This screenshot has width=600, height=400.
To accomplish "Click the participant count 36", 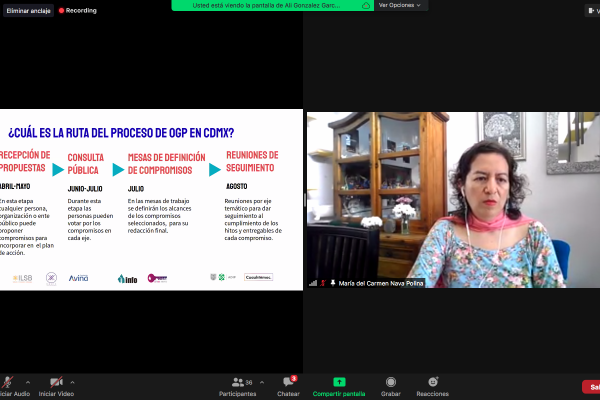I will [x=249, y=382].
